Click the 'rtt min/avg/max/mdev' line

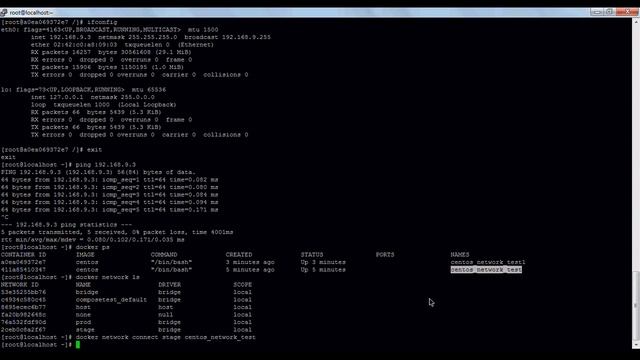(93, 240)
